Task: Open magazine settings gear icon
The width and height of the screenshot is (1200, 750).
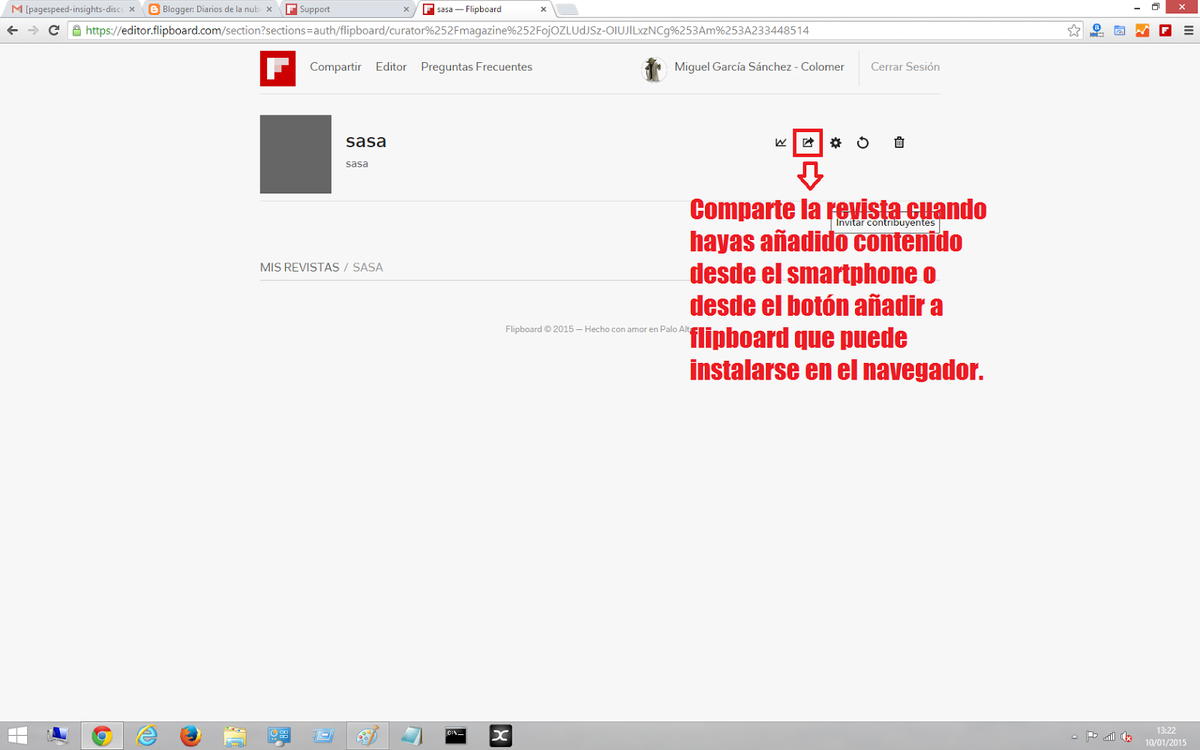Action: click(x=836, y=143)
